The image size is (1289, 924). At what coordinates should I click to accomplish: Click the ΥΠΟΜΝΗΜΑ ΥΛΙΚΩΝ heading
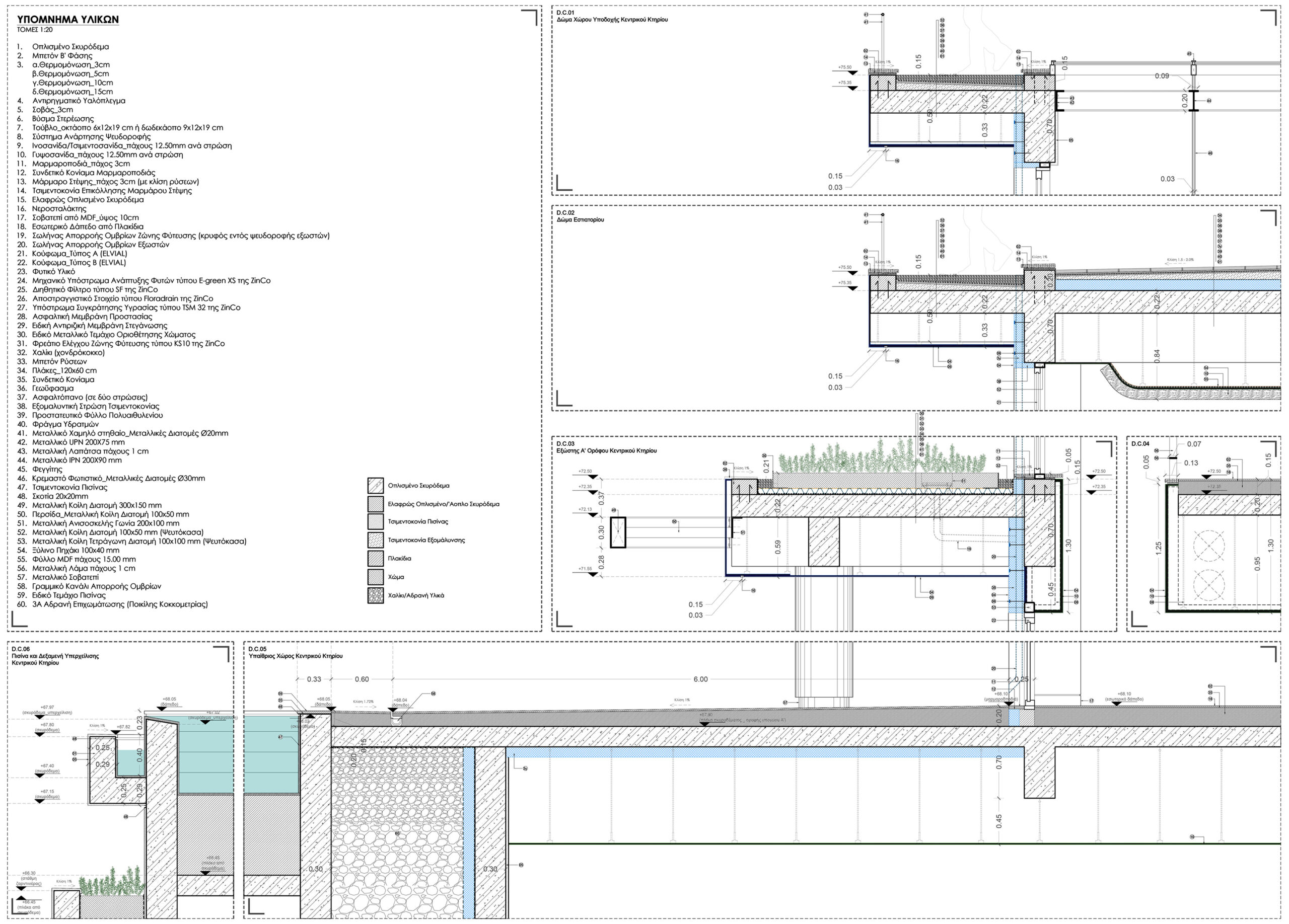point(67,19)
